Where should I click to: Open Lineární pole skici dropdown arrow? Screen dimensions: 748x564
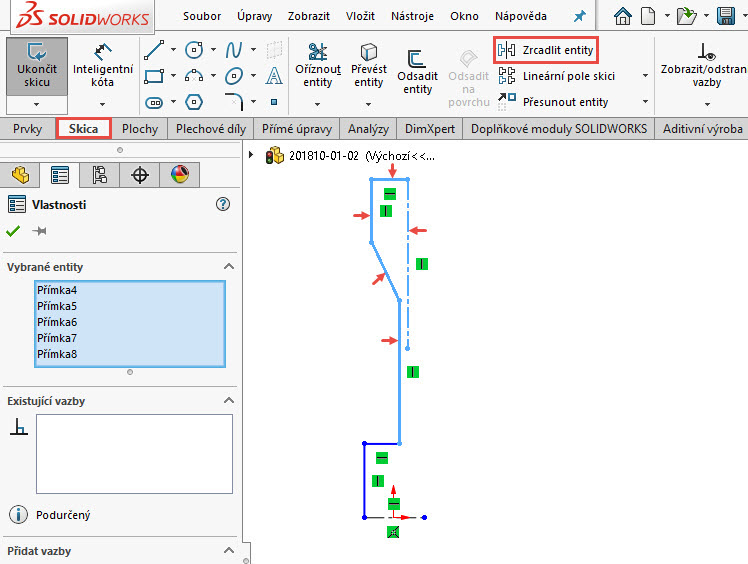tap(645, 76)
